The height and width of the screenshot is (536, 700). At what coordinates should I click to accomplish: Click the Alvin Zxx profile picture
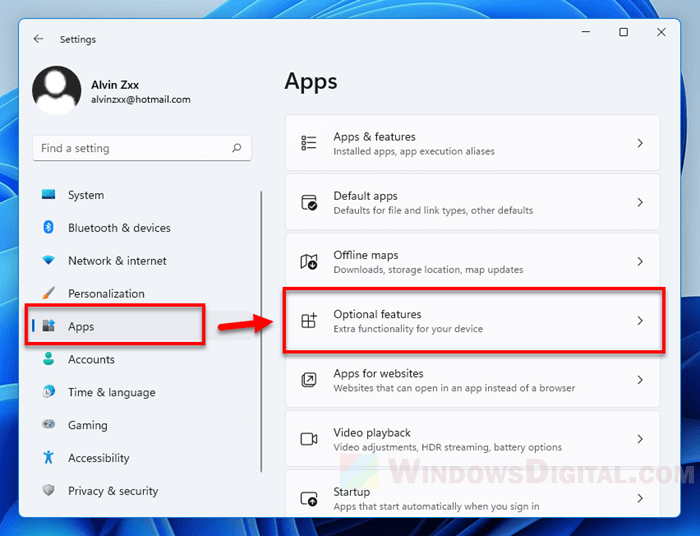[x=56, y=91]
